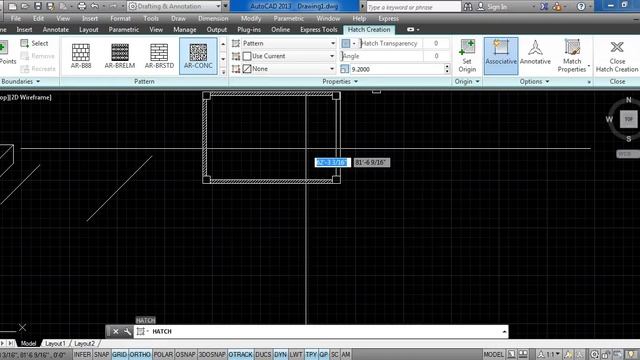Image resolution: width=640 pixels, height=360 pixels.
Task: Click the Stay Connected icon in title bar
Action: pyautogui.click(x=557, y=7)
